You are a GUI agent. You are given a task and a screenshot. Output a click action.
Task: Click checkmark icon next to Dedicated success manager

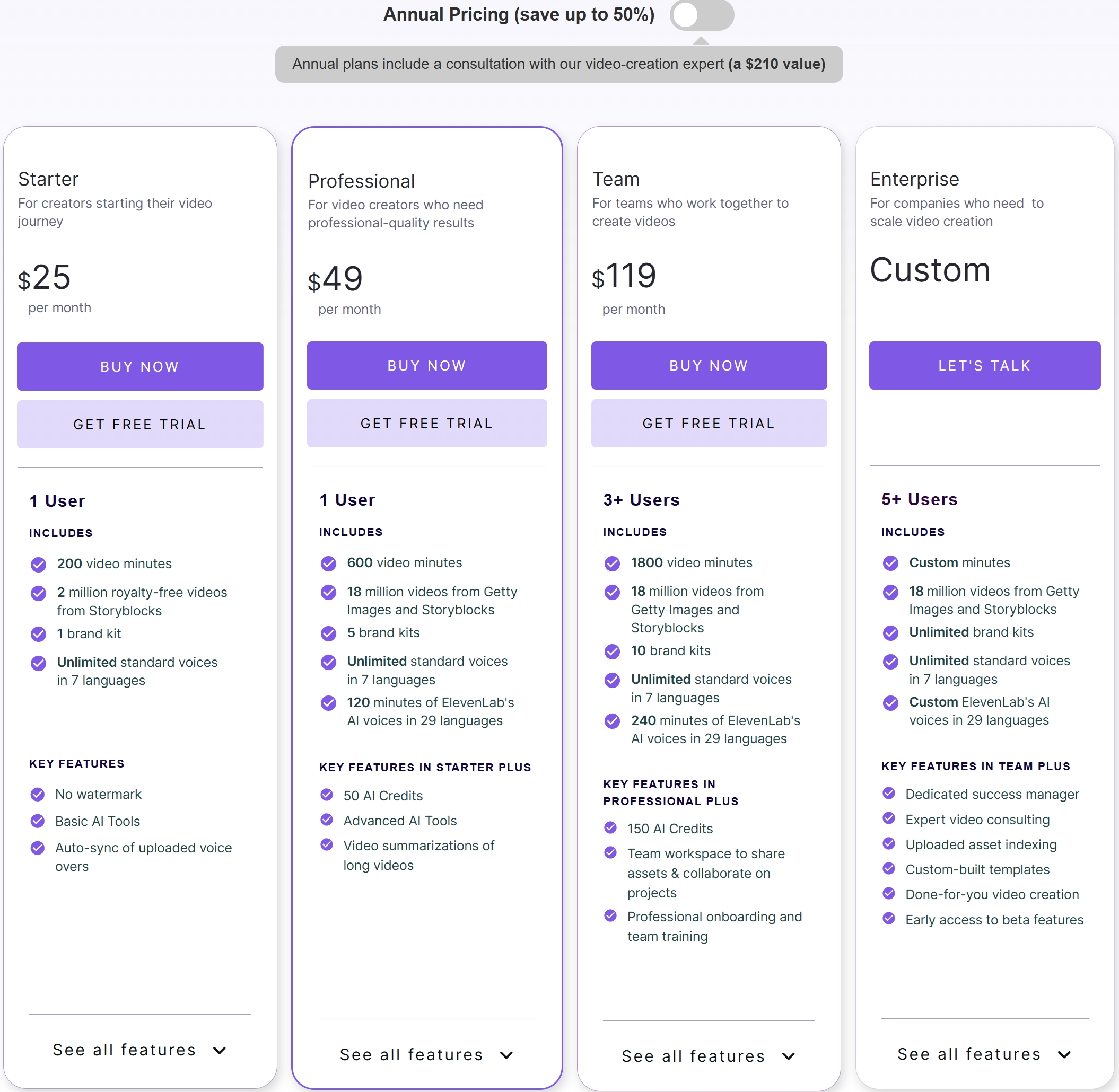click(889, 793)
